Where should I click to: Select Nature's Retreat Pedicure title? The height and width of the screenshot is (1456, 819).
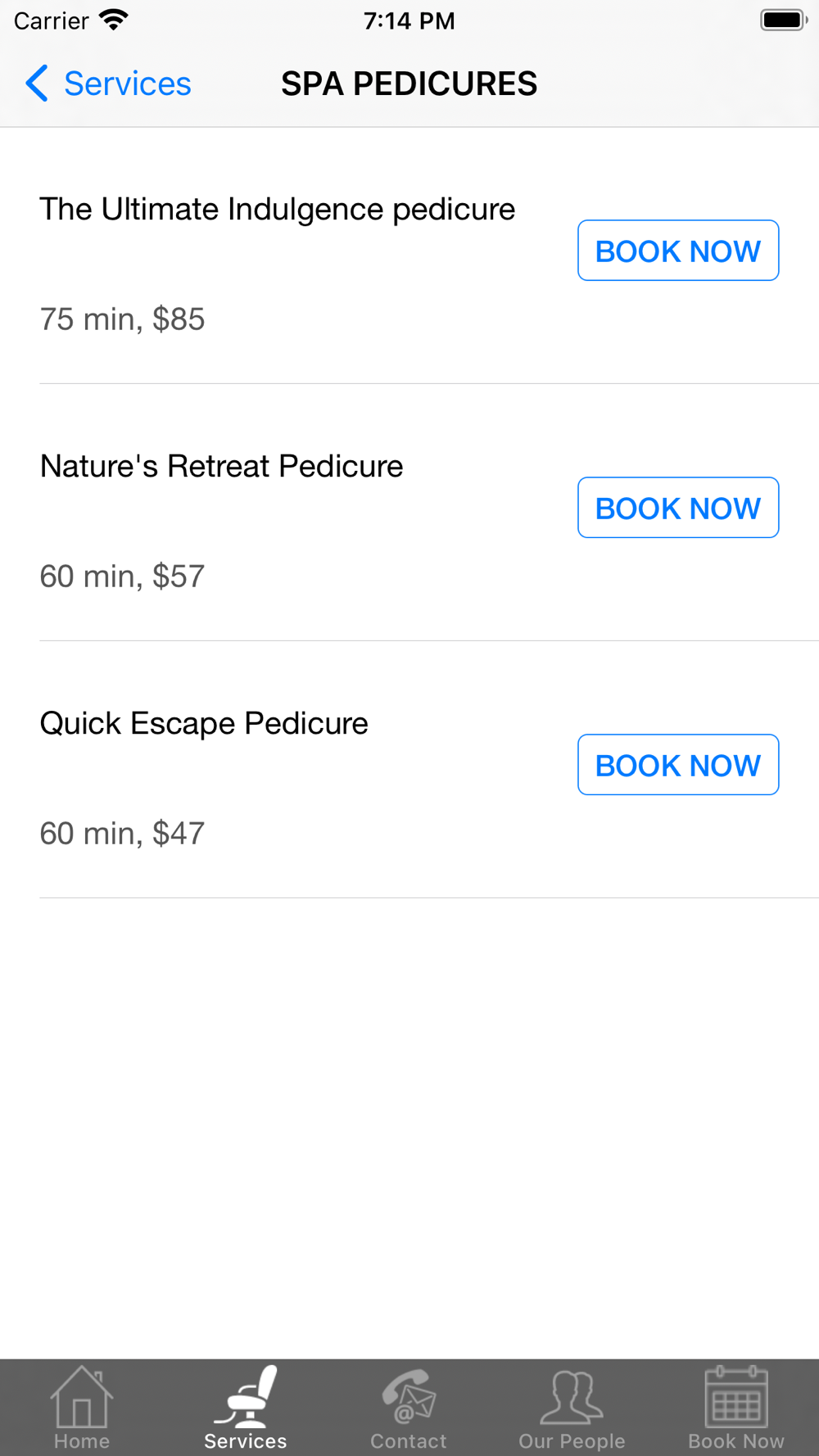pos(222,467)
